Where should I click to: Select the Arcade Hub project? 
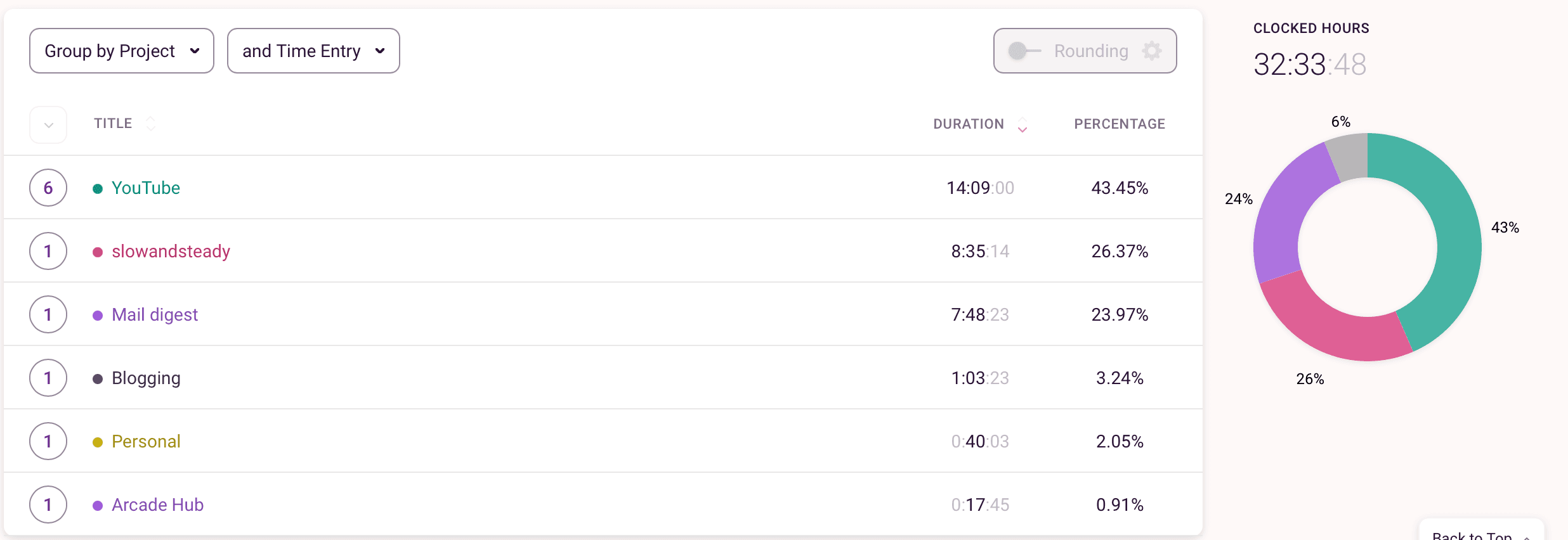pyautogui.click(x=157, y=505)
